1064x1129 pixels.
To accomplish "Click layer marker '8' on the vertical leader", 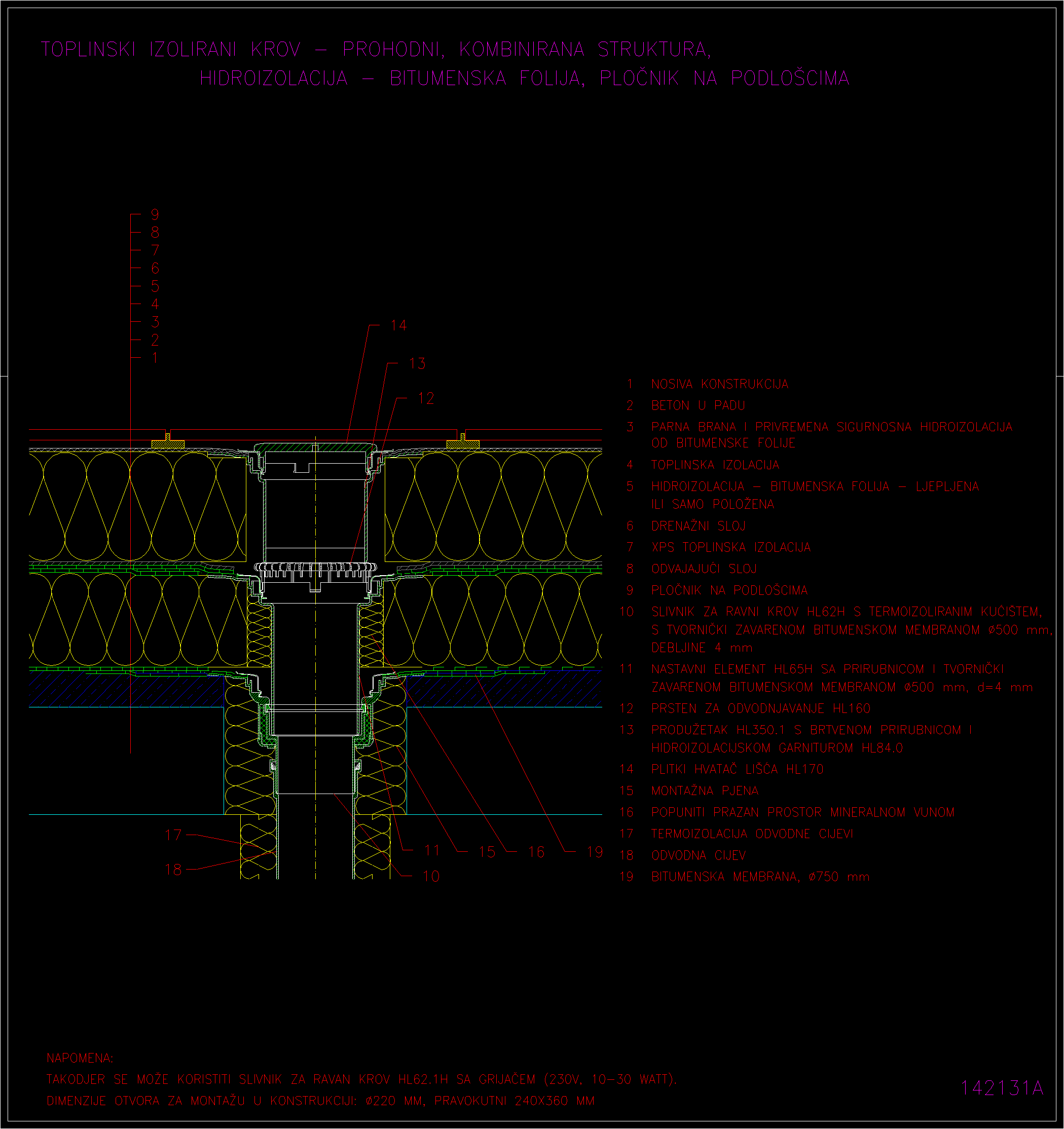I will [155, 232].
